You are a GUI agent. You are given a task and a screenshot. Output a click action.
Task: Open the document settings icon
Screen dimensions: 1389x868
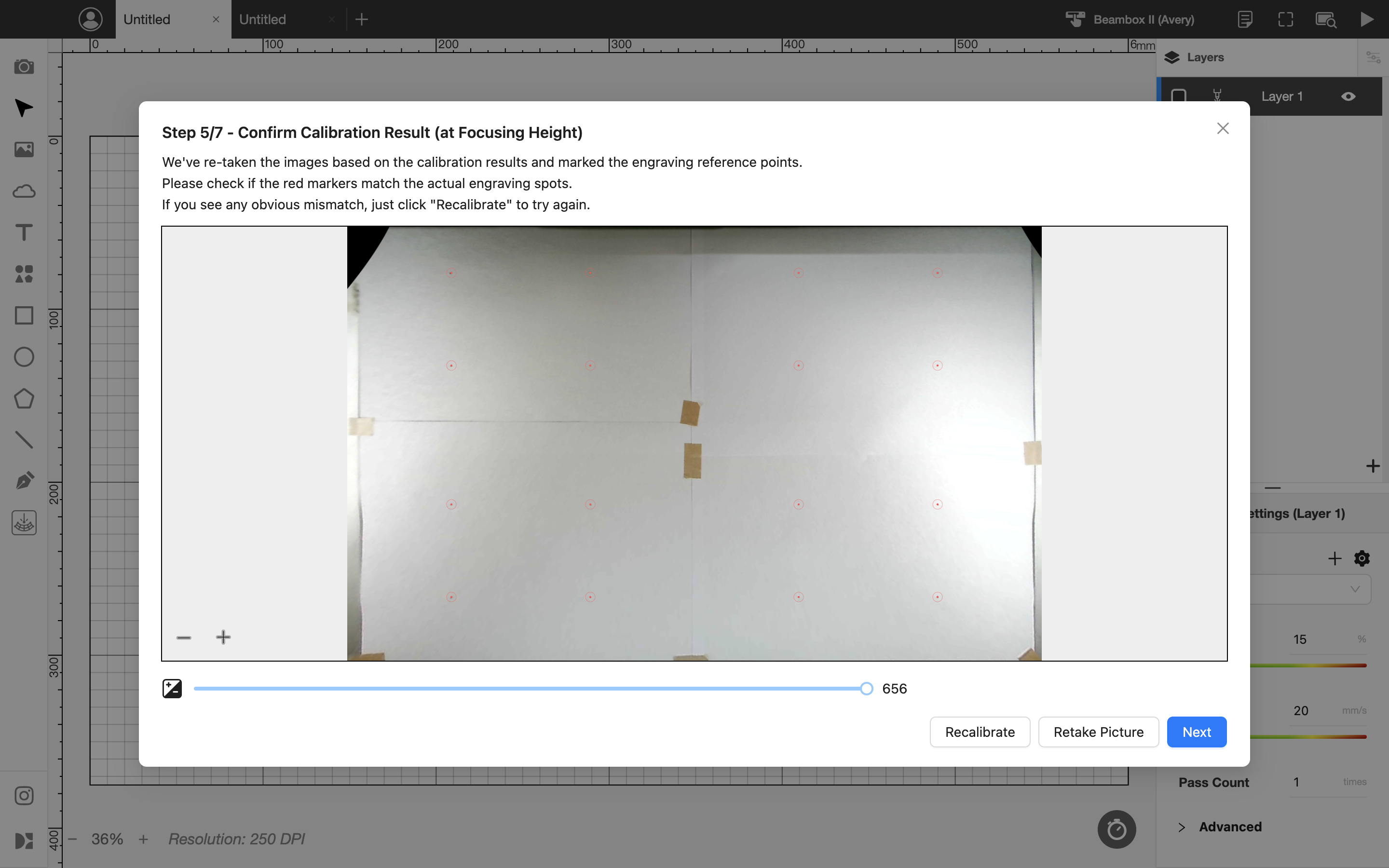[x=1244, y=19]
